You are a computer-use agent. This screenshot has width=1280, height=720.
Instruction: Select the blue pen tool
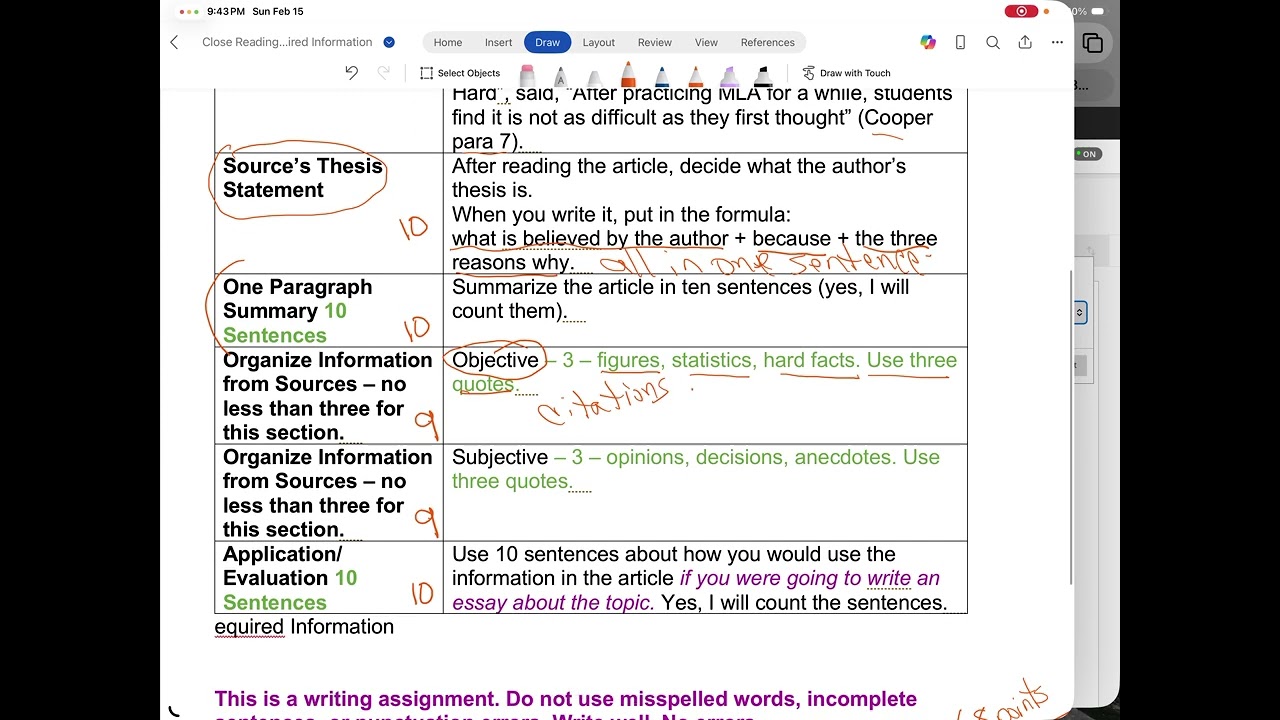662,76
